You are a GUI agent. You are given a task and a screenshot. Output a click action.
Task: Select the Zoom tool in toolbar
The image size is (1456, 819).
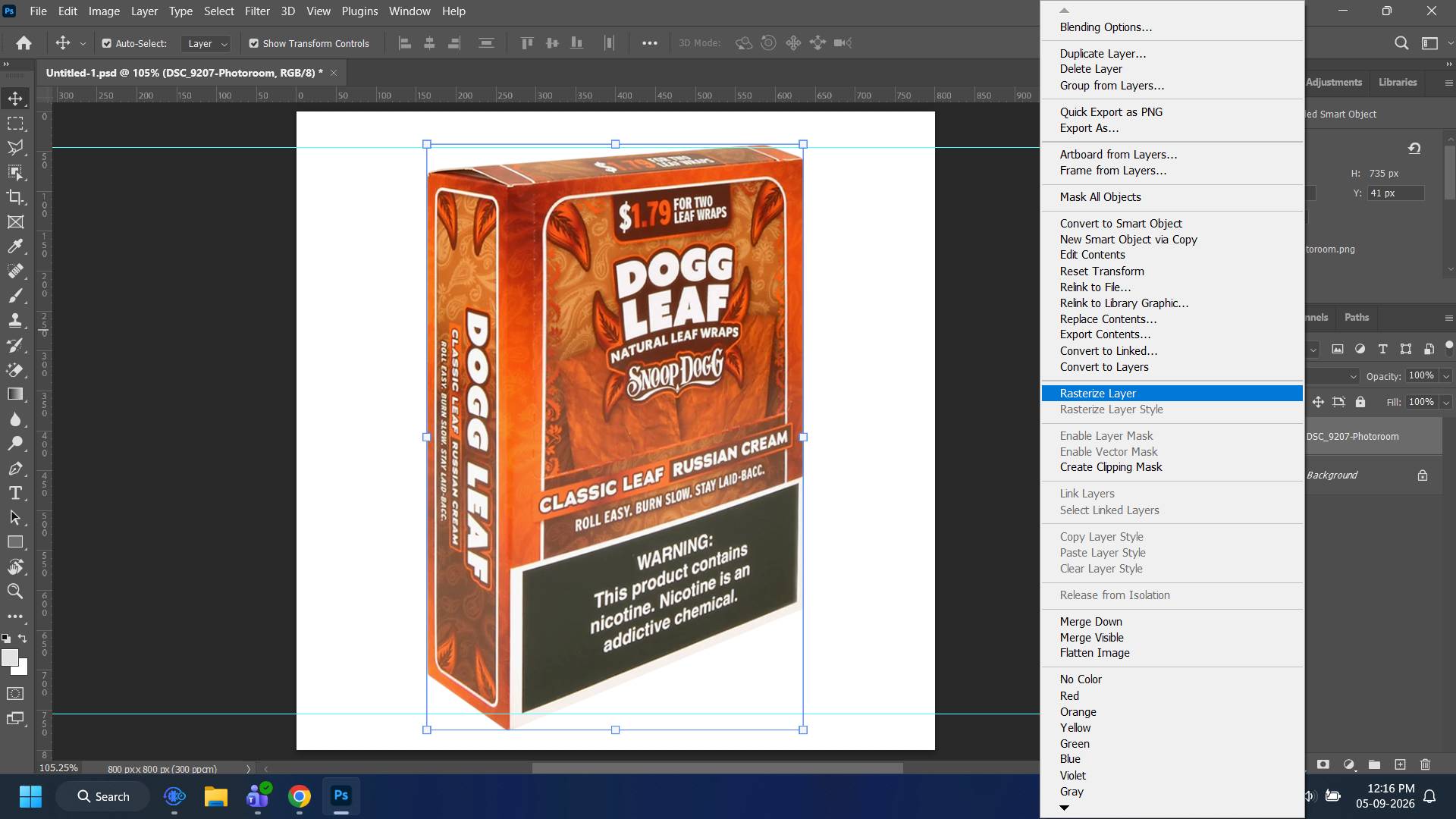[x=15, y=591]
